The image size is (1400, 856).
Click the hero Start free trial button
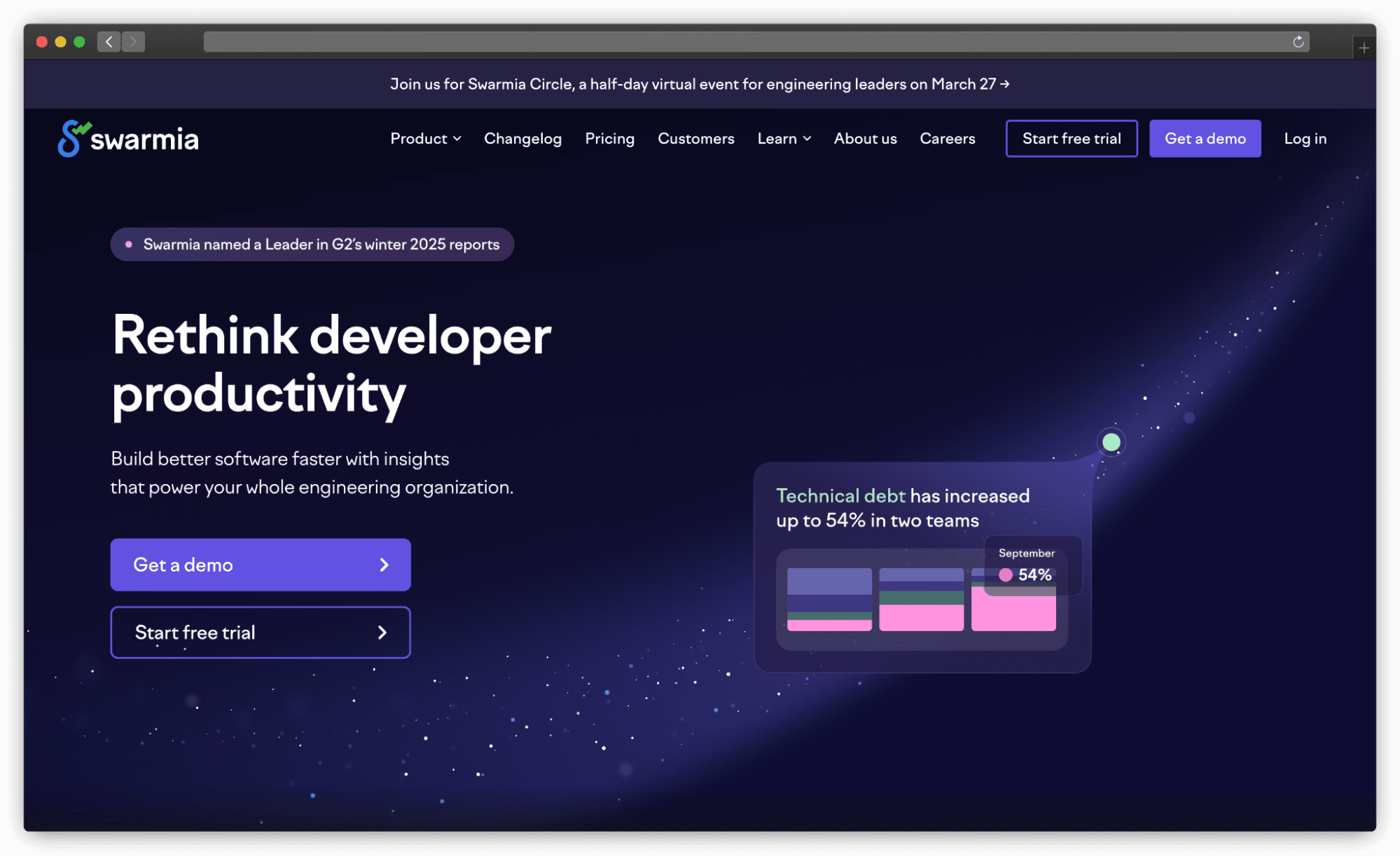[261, 633]
